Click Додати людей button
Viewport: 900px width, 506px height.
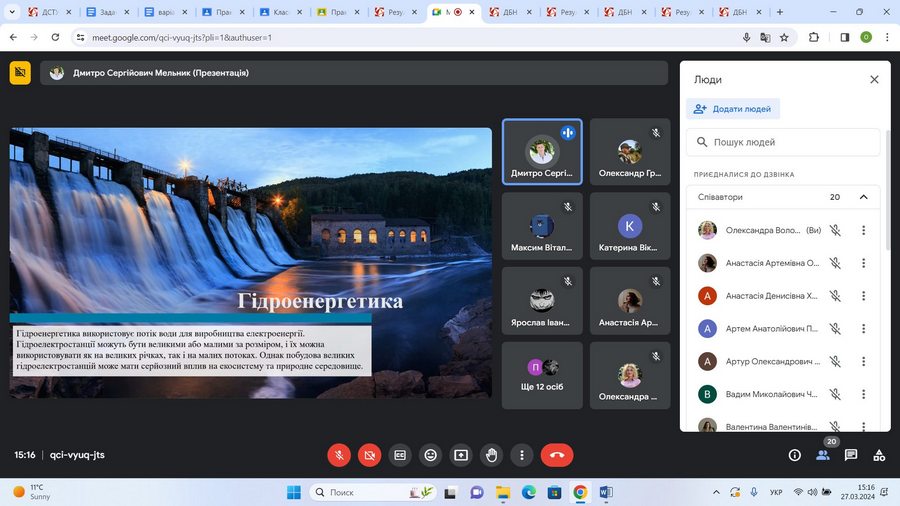point(733,109)
